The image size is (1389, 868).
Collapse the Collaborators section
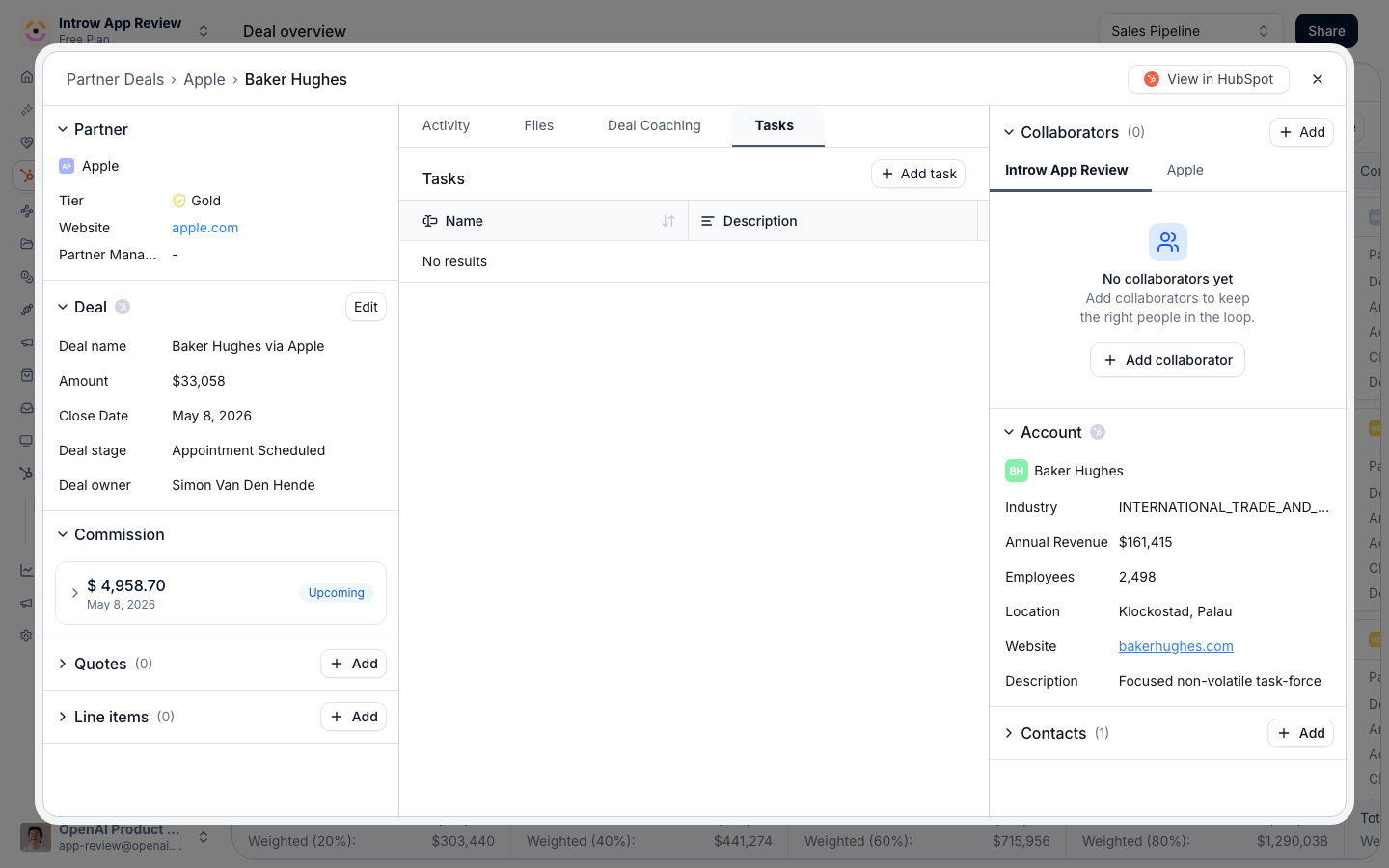(1009, 132)
